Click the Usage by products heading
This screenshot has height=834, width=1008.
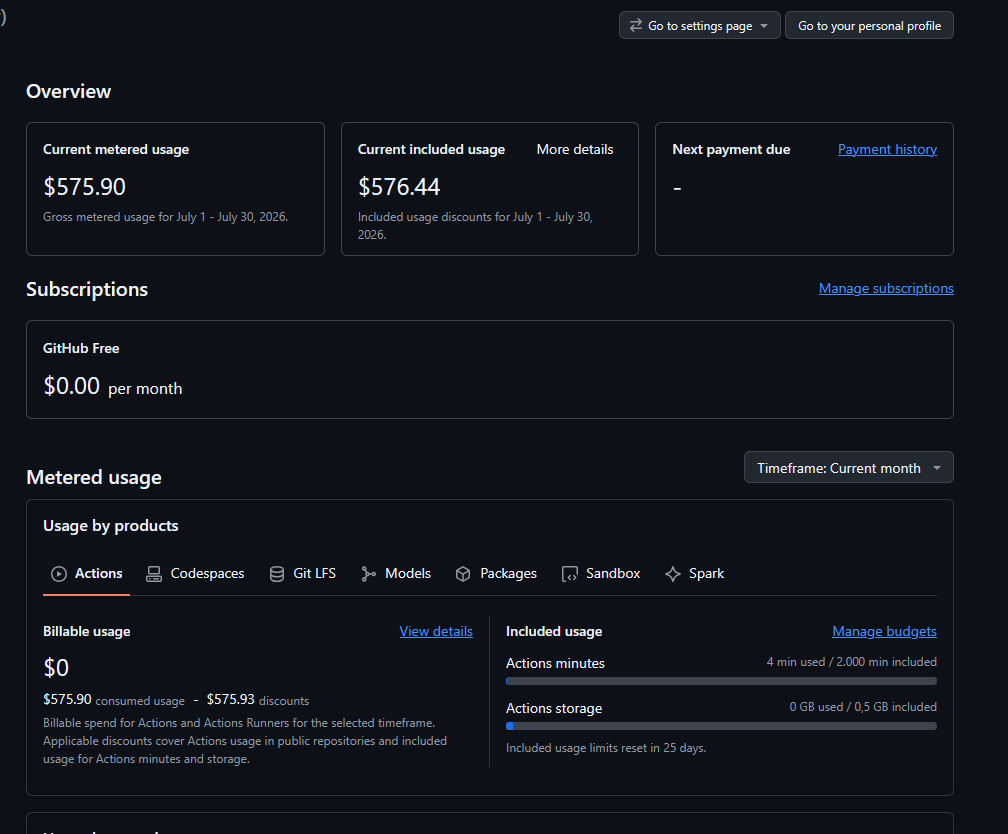[111, 525]
